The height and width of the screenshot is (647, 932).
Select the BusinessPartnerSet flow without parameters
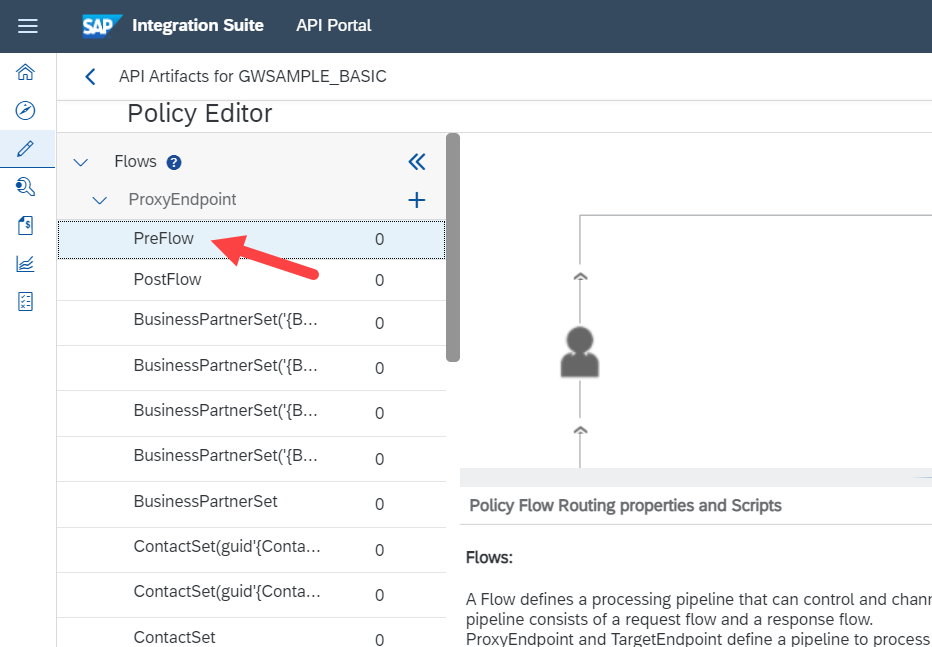(251, 503)
